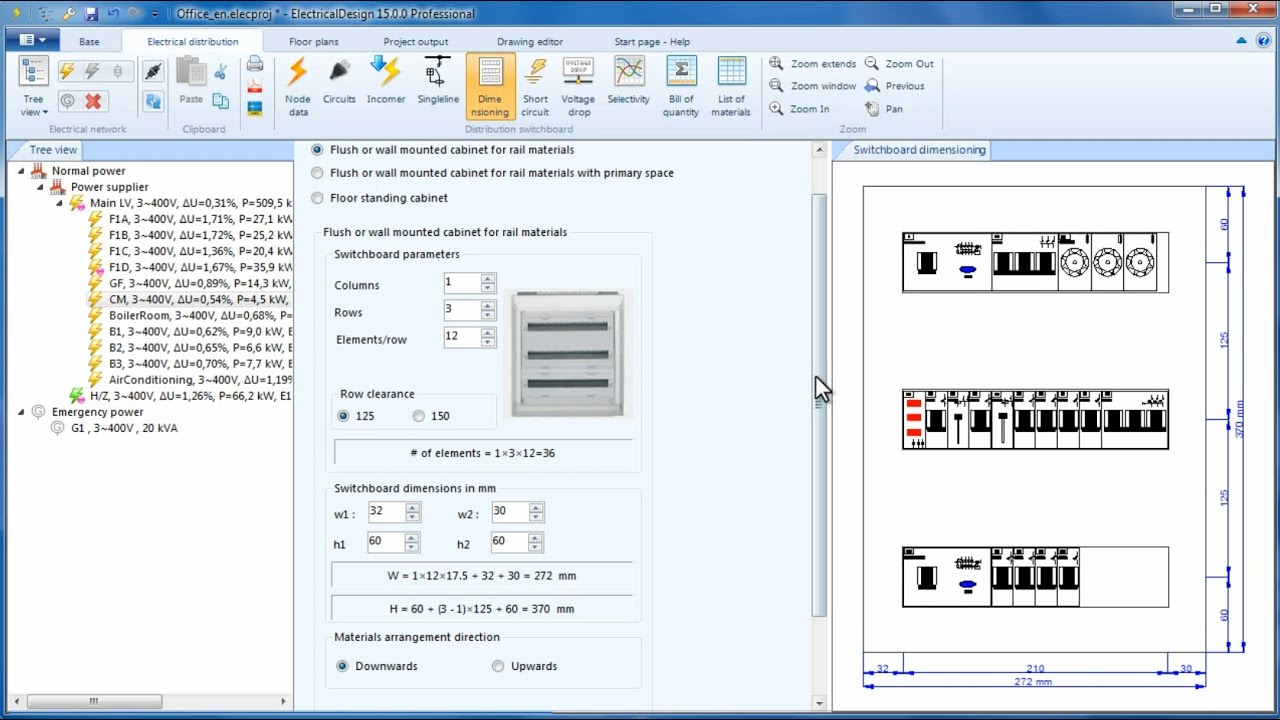Open the Voltage drop tool
The width and height of the screenshot is (1280, 720).
pos(578,85)
